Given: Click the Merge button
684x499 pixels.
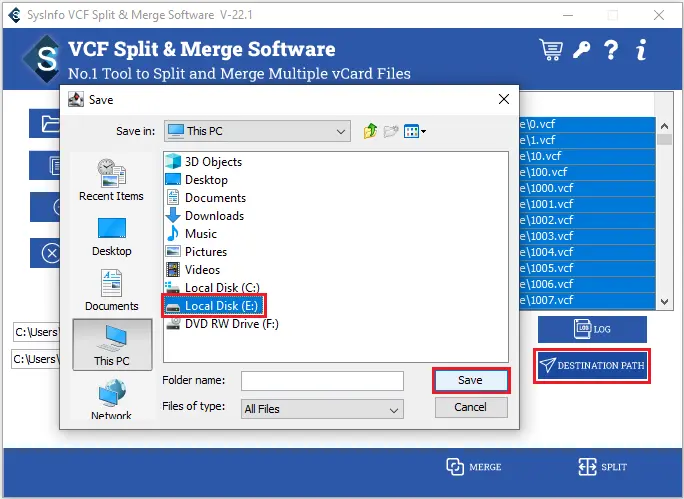Looking at the screenshot, I should (474, 467).
